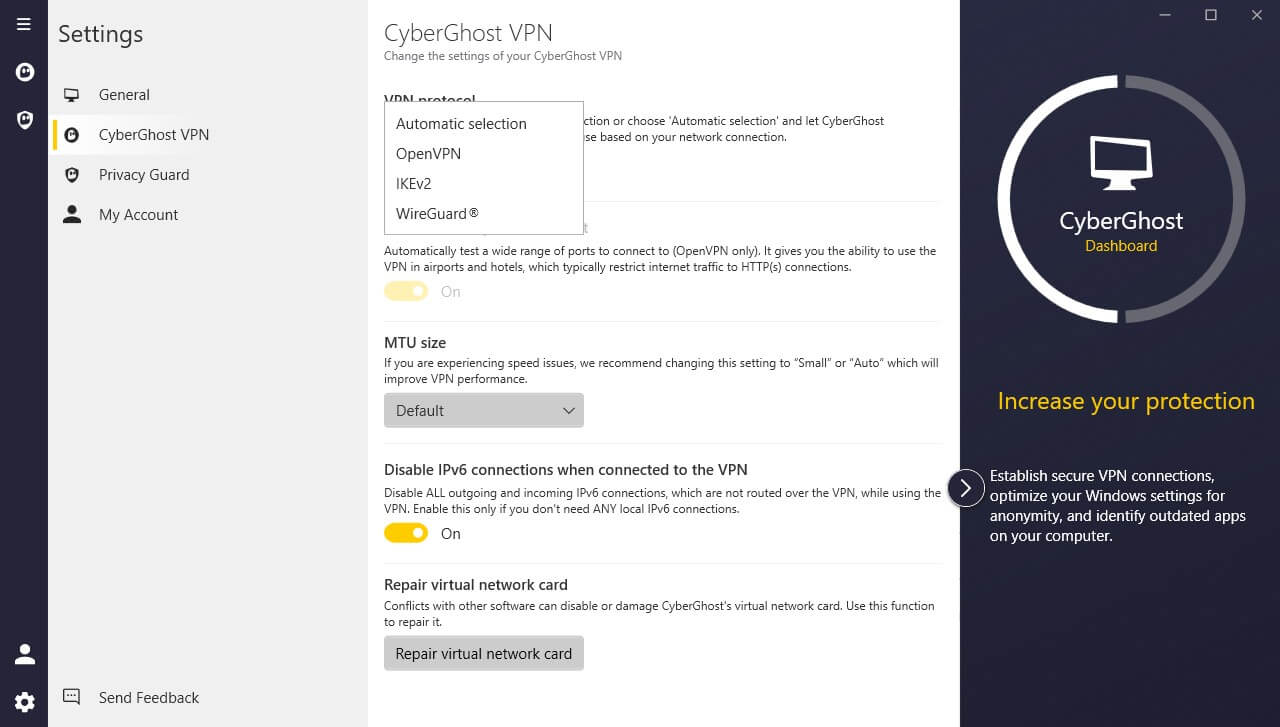The width and height of the screenshot is (1280, 727).
Task: Select the My Account person icon
Action: coord(70,214)
